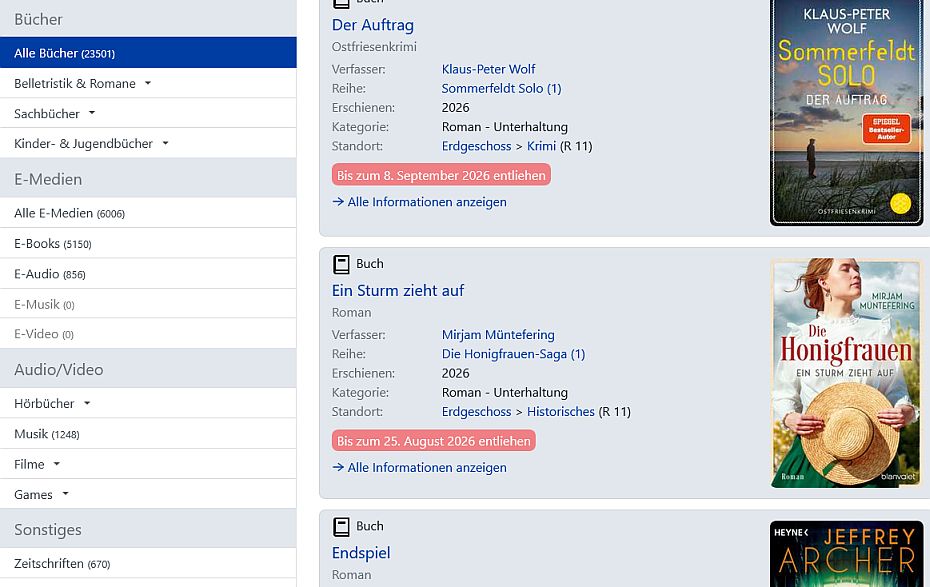930x587 pixels.
Task: Select E-Musik (0) entry
Action: click(148, 304)
